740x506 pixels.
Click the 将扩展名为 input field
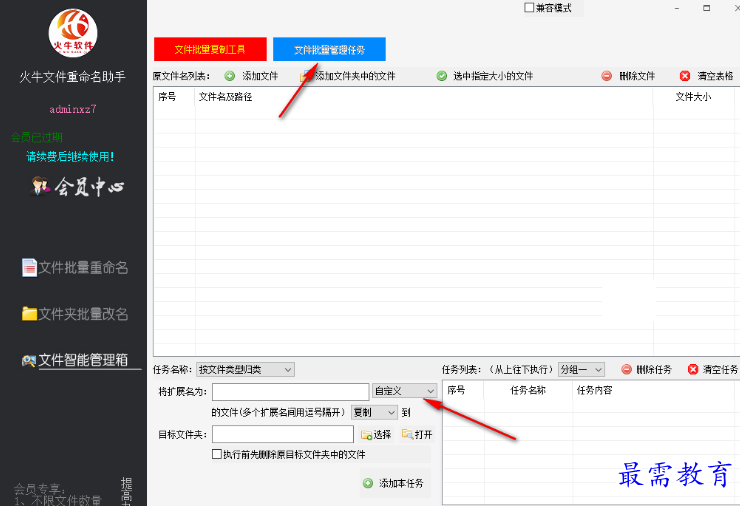pos(290,391)
